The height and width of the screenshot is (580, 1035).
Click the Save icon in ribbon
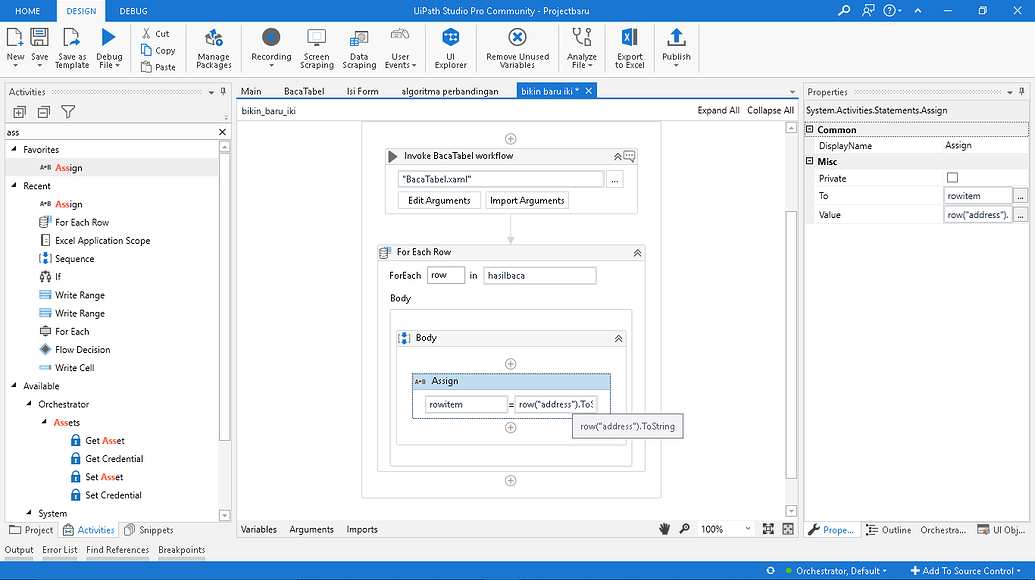39,38
